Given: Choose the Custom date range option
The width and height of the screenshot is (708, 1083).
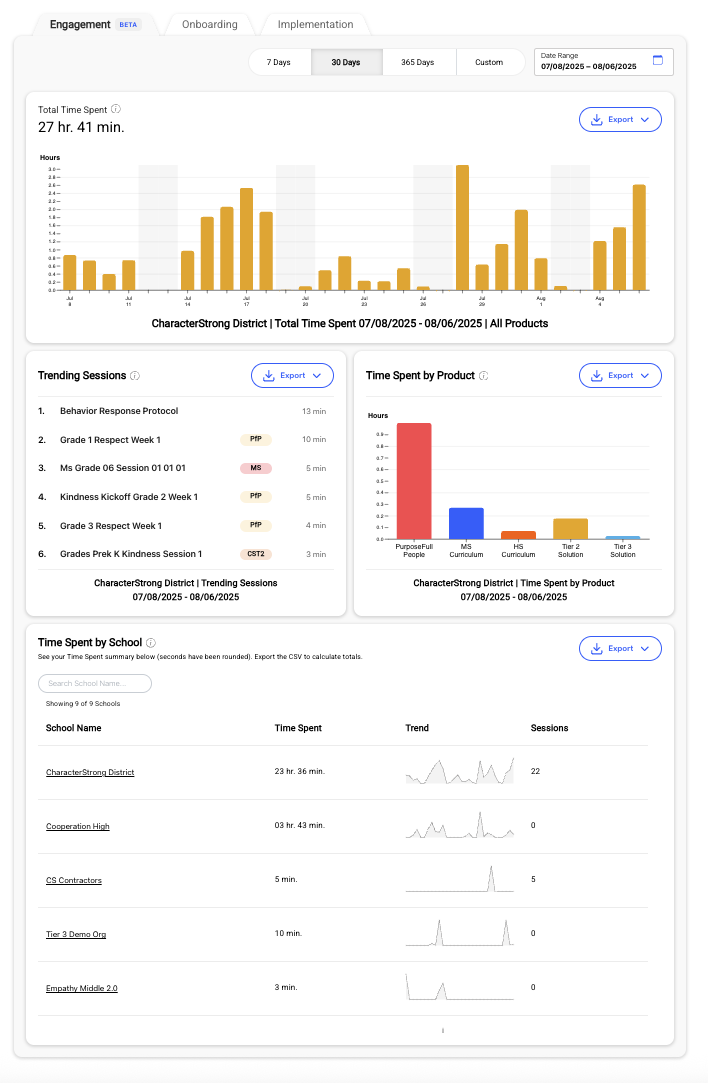Looking at the screenshot, I should 489,62.
